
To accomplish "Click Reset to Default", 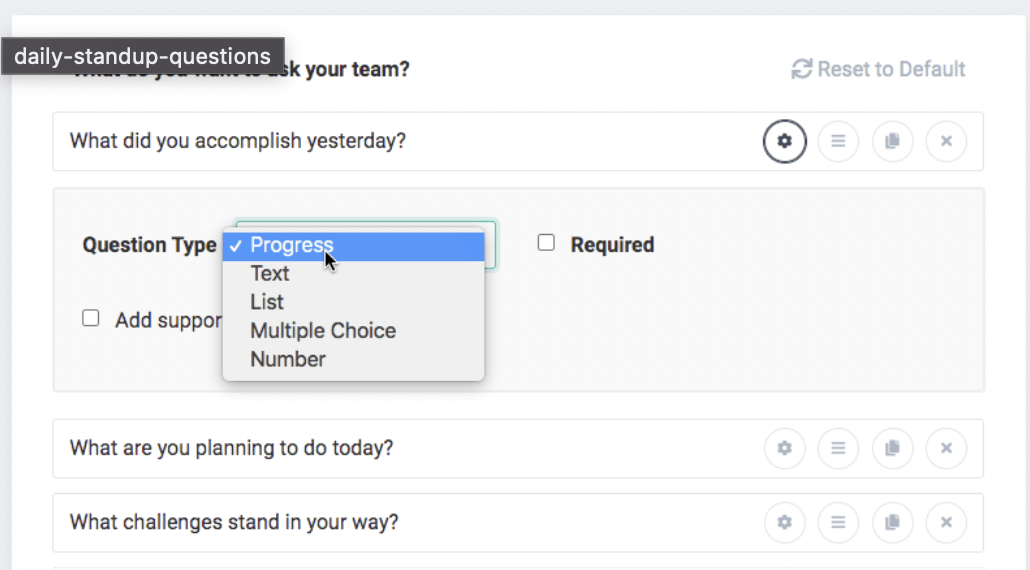I will tap(878, 69).
